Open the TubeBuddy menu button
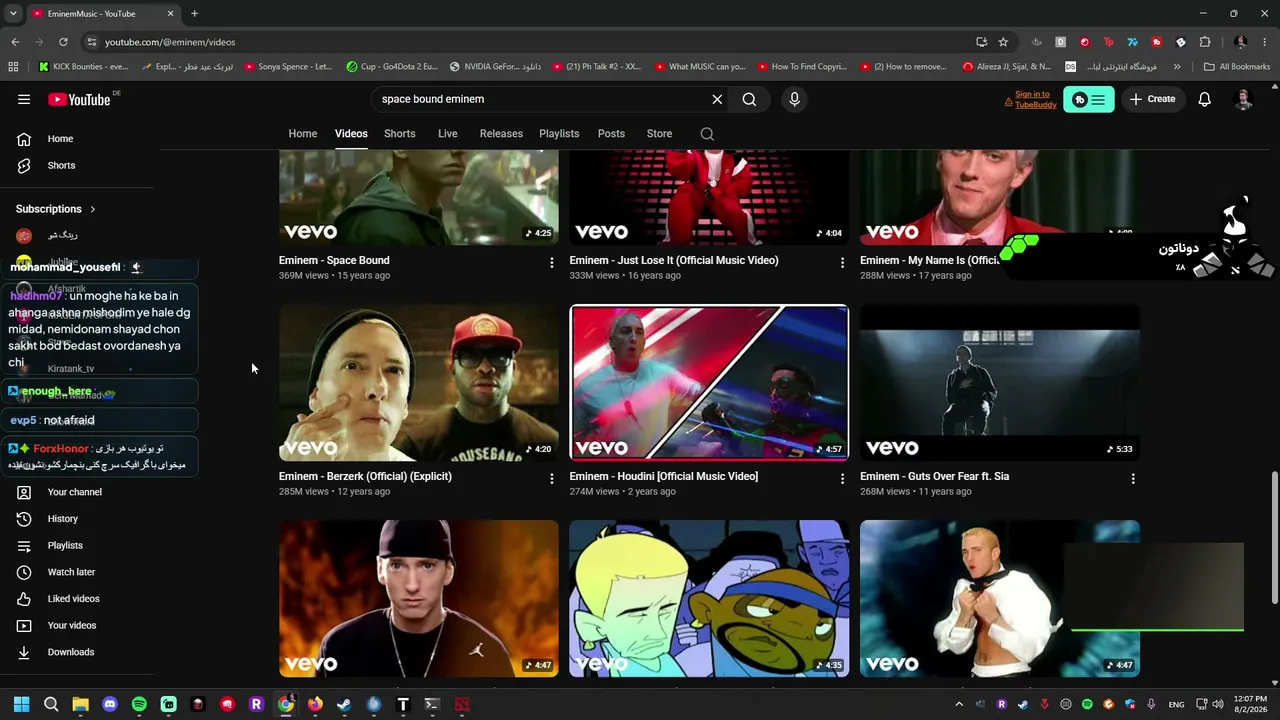The image size is (1280, 720). 1089,99
